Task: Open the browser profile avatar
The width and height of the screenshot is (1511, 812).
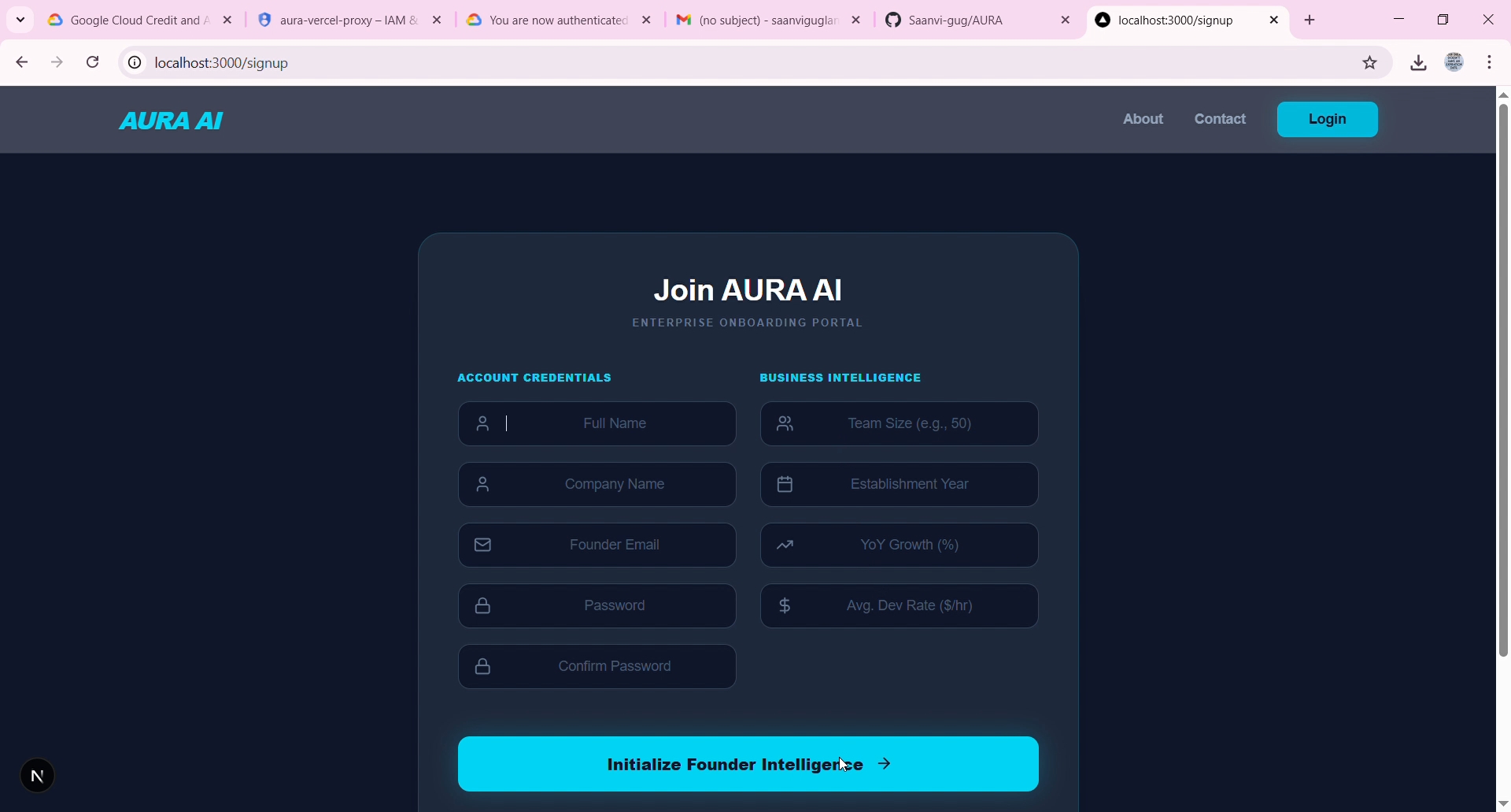Action: pyautogui.click(x=1456, y=62)
